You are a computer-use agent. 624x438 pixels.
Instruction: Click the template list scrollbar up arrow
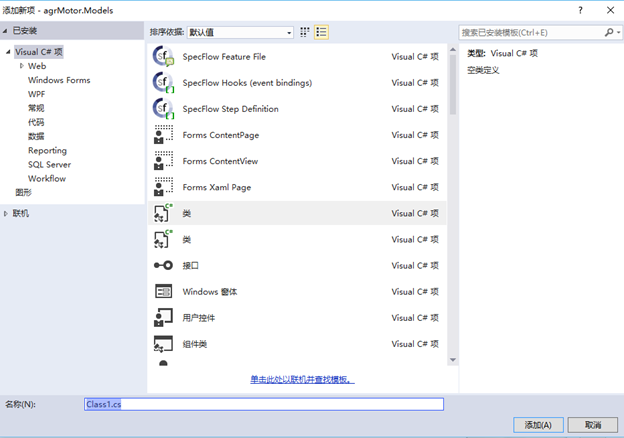453,49
